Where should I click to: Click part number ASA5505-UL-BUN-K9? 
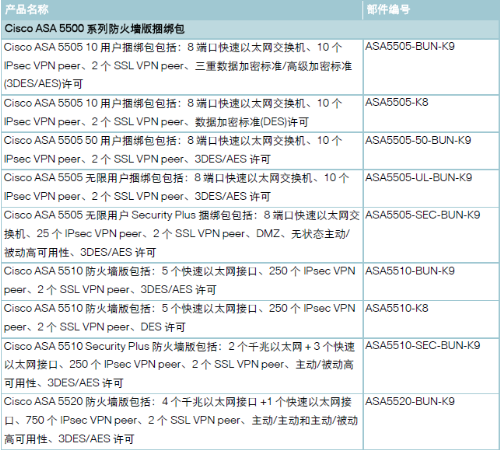(x=419, y=177)
